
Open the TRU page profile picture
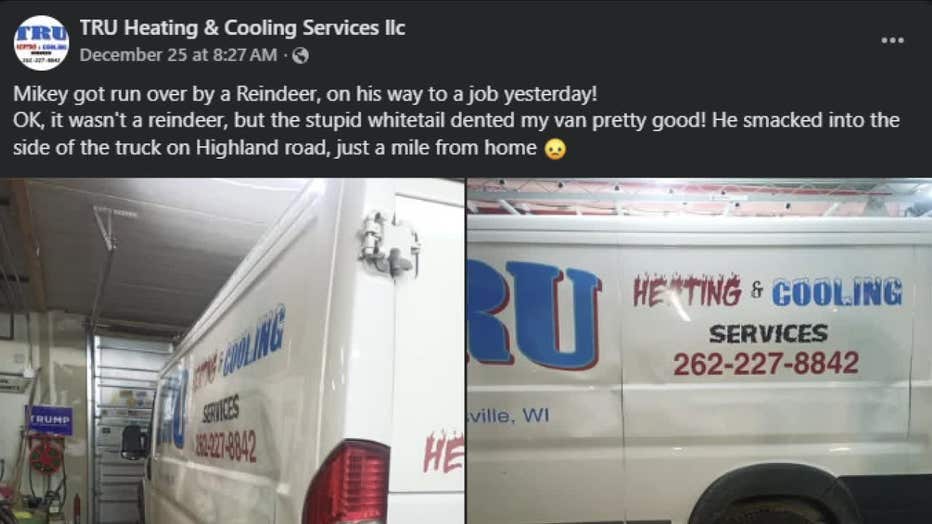coord(41,43)
